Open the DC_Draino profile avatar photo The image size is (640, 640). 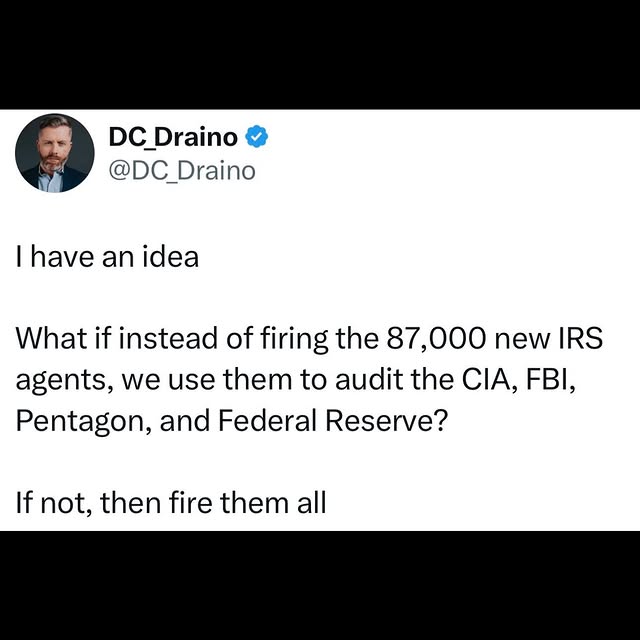[x=55, y=153]
